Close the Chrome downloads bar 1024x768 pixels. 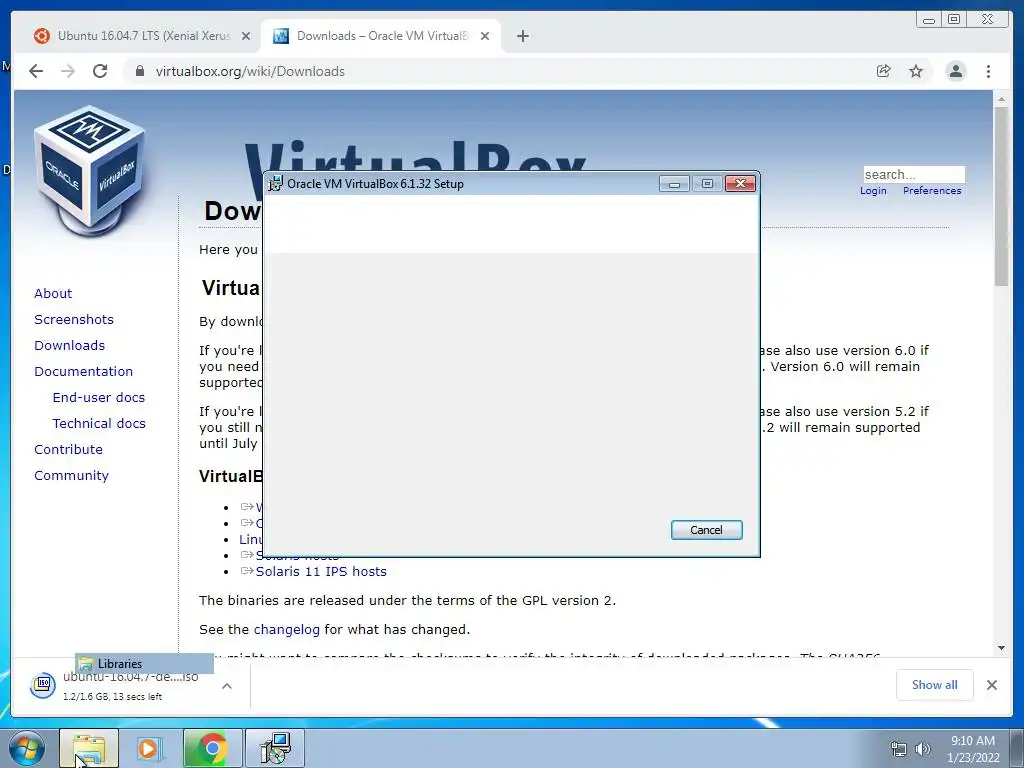coord(992,684)
